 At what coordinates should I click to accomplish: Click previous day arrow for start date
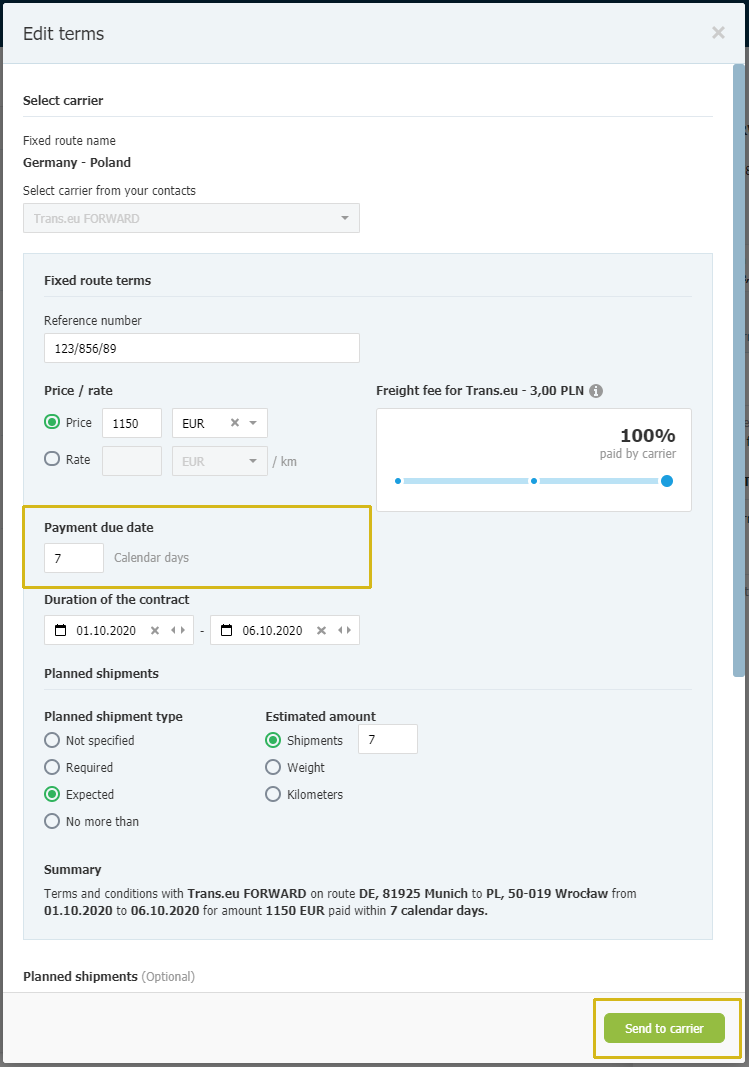point(173,630)
